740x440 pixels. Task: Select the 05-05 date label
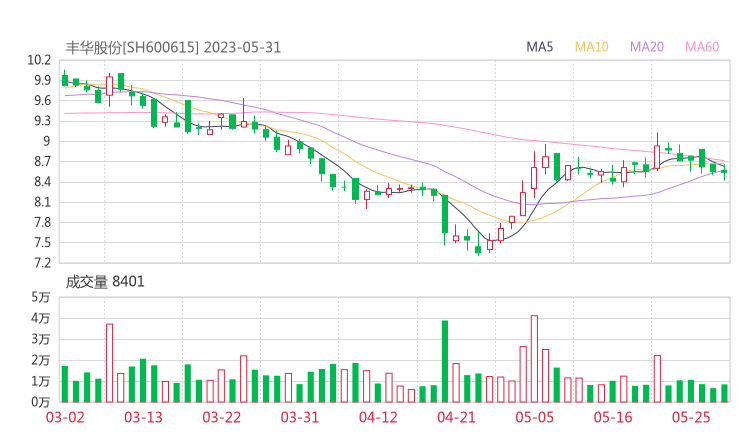(535, 417)
